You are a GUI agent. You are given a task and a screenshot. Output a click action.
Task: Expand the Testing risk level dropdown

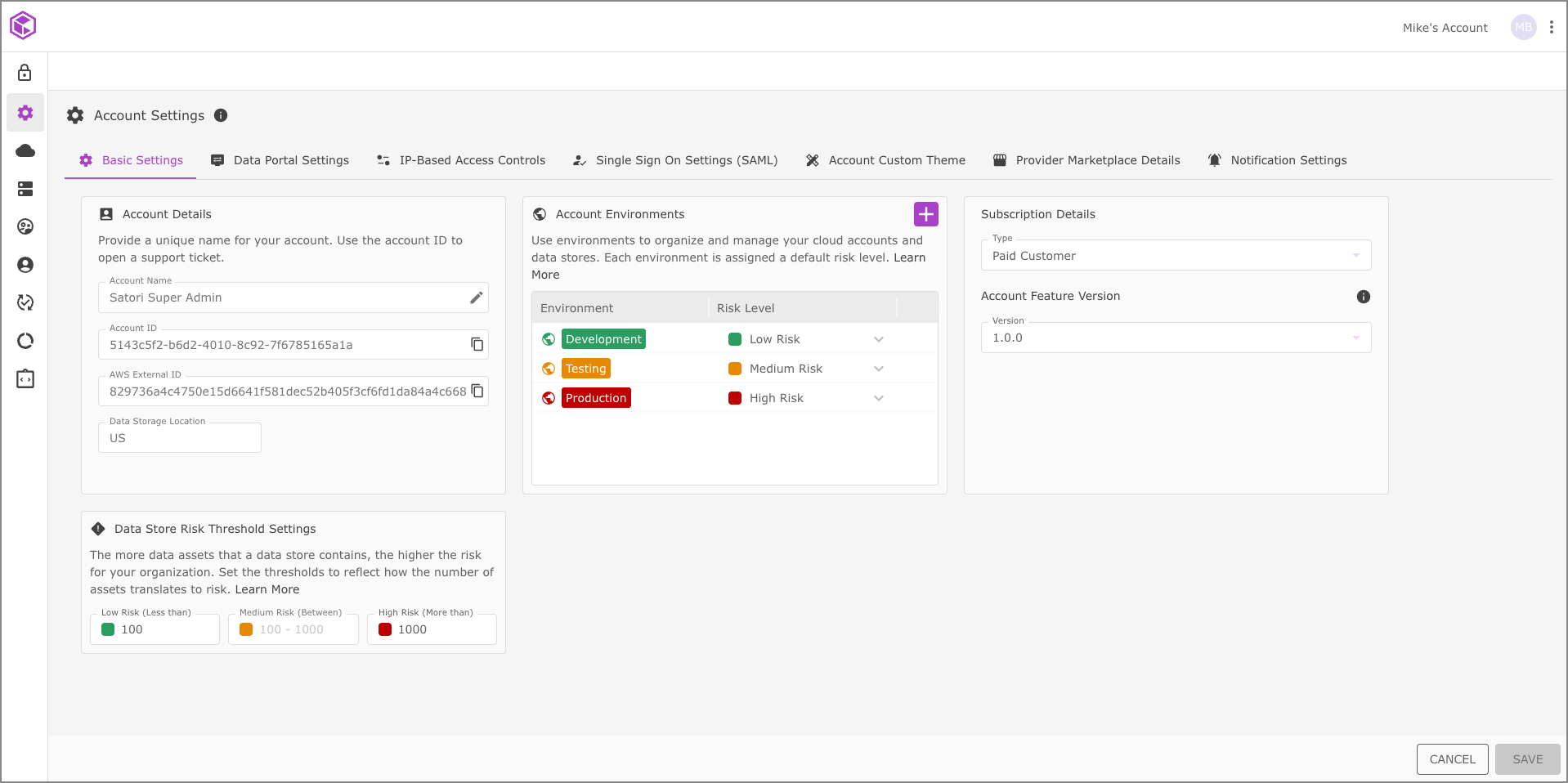pos(879,369)
